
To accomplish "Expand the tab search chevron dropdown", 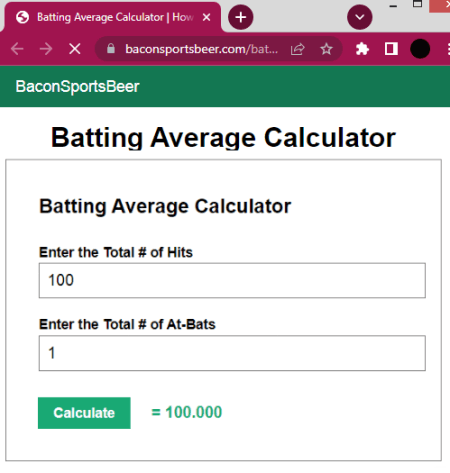I will click(360, 17).
